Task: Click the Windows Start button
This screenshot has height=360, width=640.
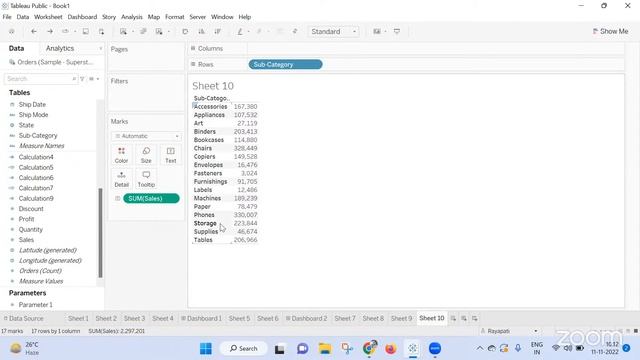Action: pyautogui.click(x=206, y=349)
